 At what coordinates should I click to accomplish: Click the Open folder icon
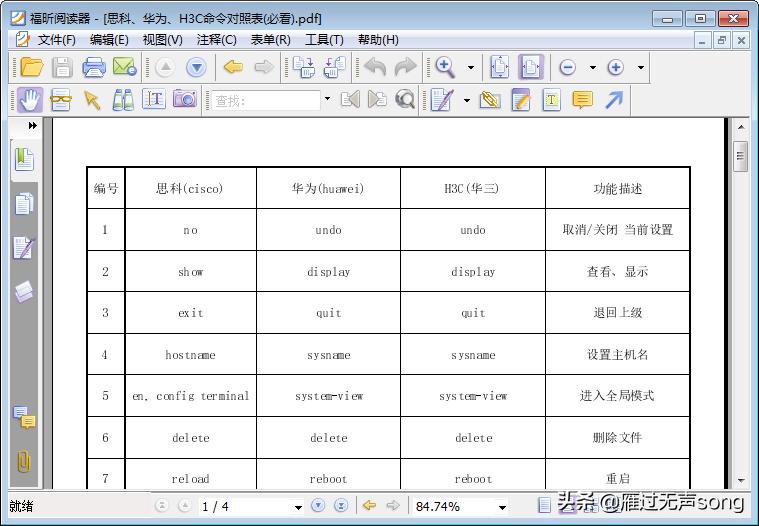[x=31, y=67]
